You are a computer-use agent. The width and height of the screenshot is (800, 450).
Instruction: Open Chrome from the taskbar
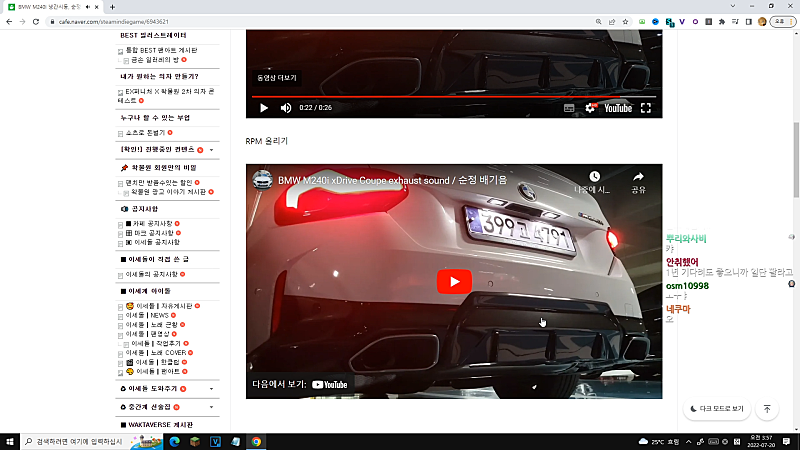tap(256, 441)
